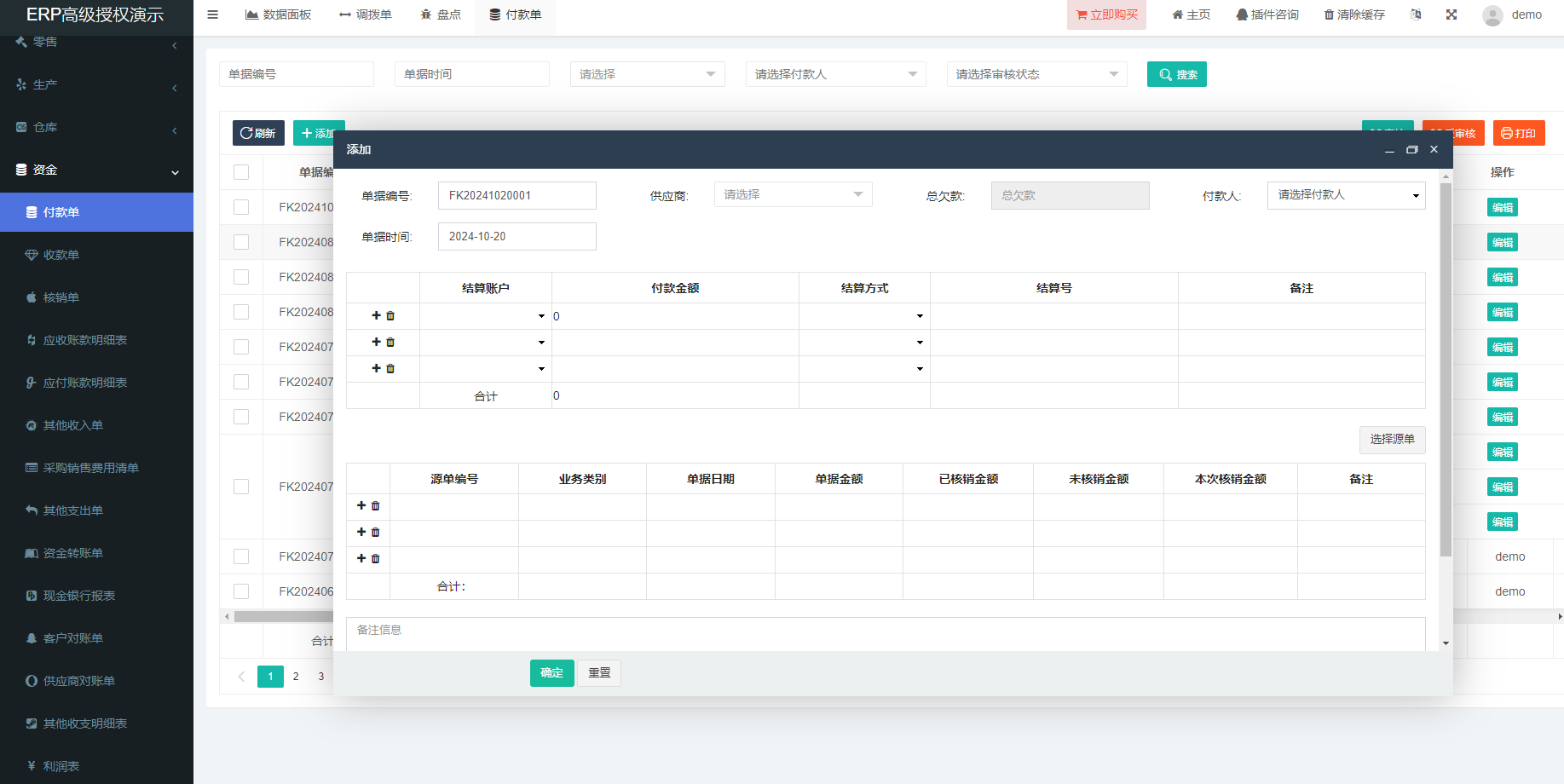Add a row after third settlement account row
This screenshot has width=1564, height=784.
point(376,368)
